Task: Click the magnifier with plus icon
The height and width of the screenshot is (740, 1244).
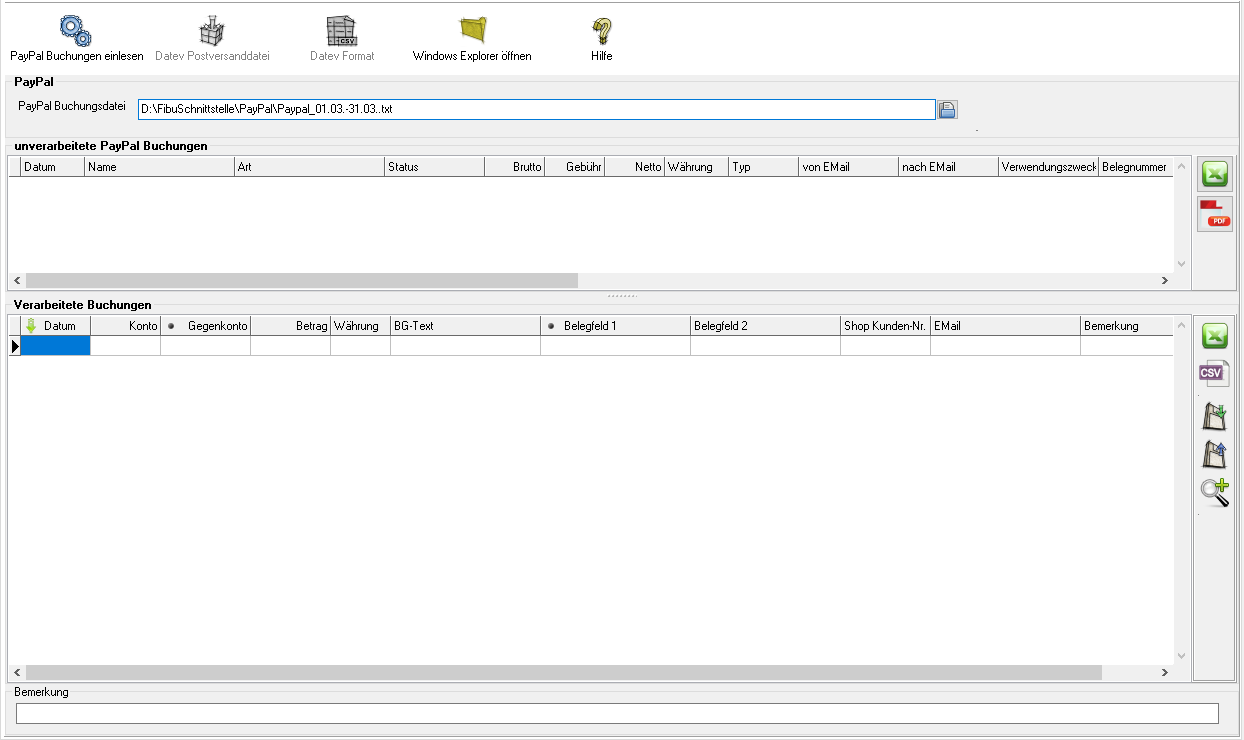Action: pos(1214,492)
